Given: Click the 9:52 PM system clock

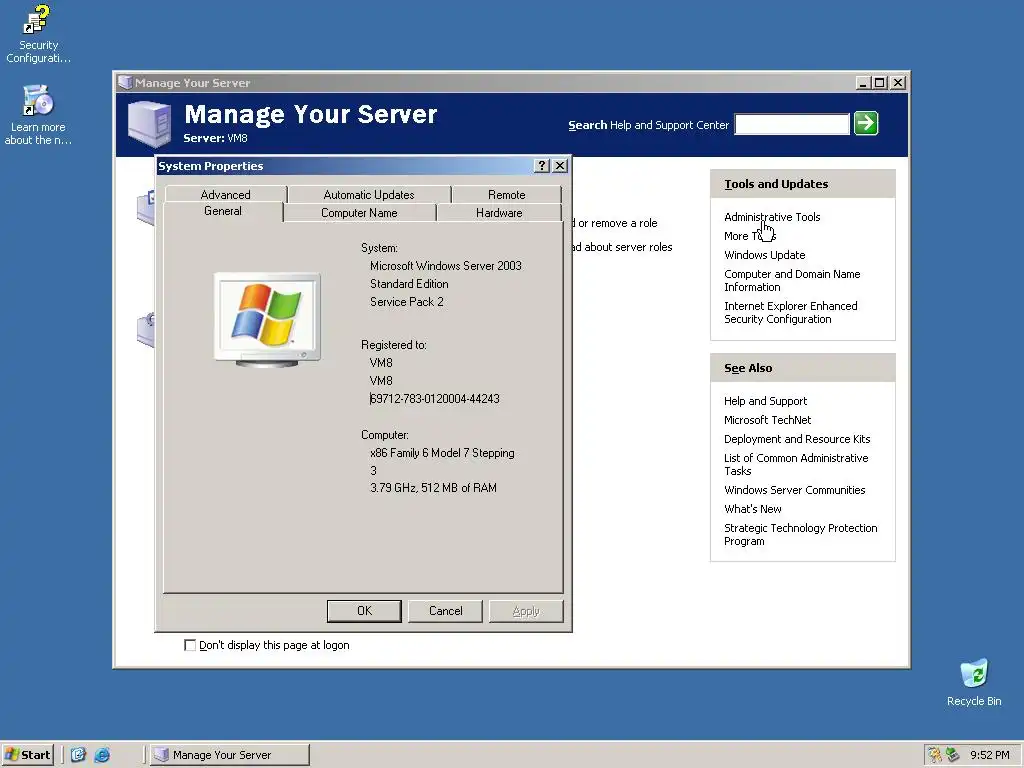Looking at the screenshot, I should [989, 755].
